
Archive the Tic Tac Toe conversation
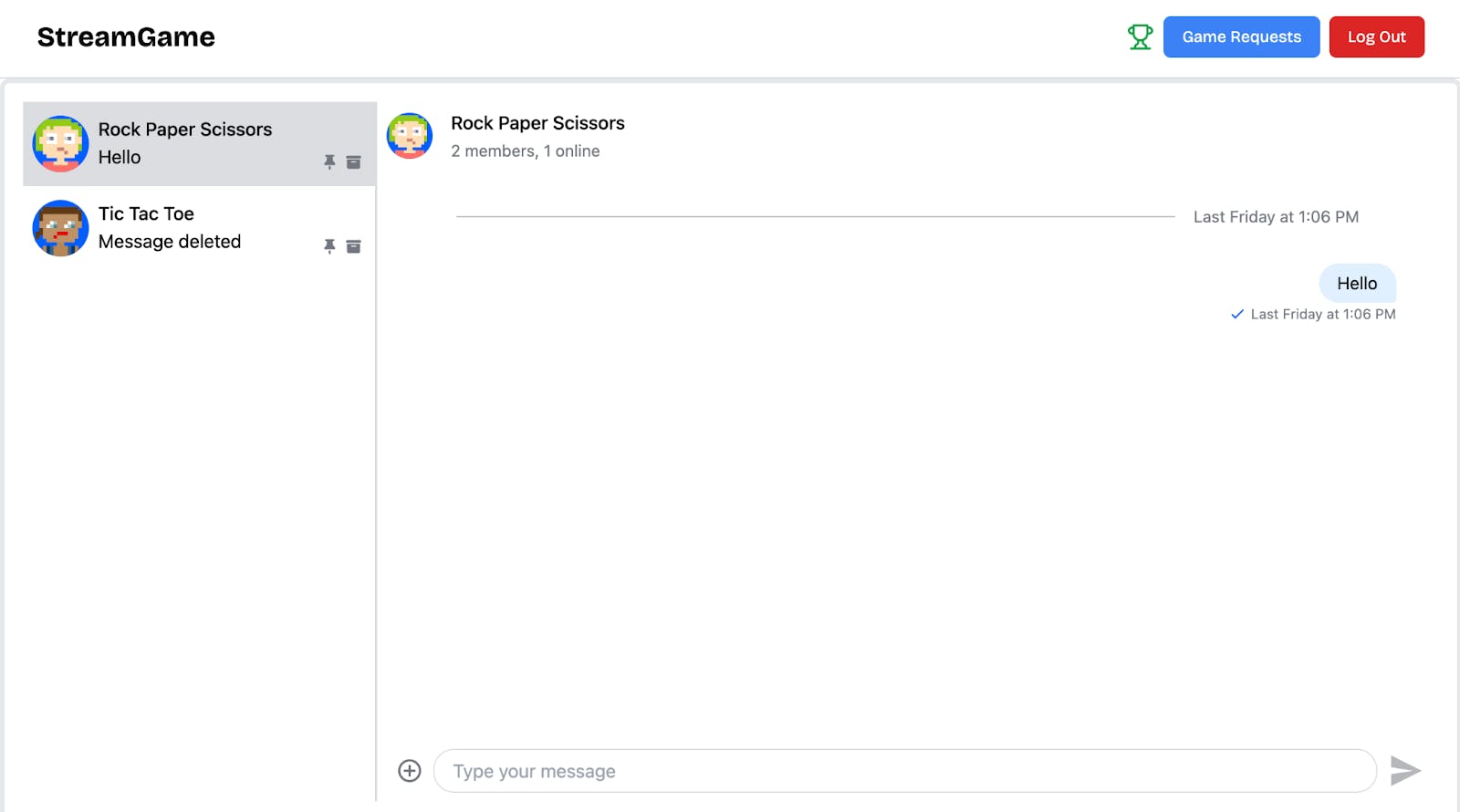pos(354,246)
